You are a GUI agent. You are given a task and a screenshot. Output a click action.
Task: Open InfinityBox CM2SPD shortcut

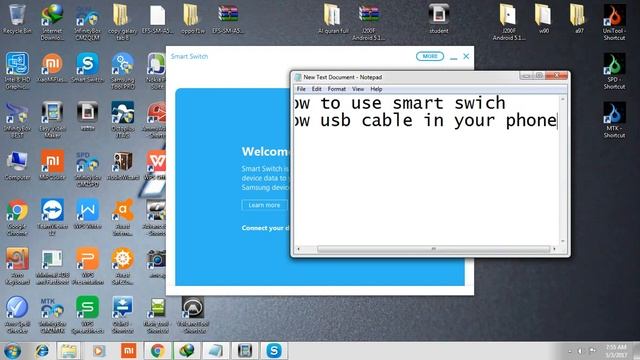click(x=87, y=168)
